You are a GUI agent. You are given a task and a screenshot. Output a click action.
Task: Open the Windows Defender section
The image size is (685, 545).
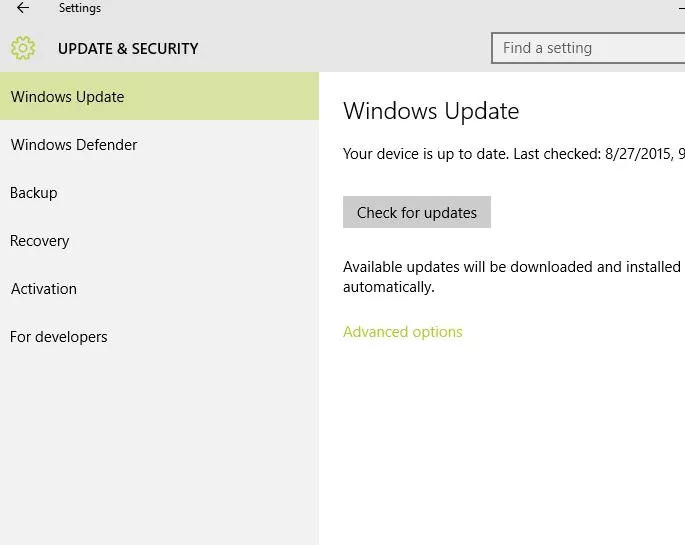click(74, 145)
